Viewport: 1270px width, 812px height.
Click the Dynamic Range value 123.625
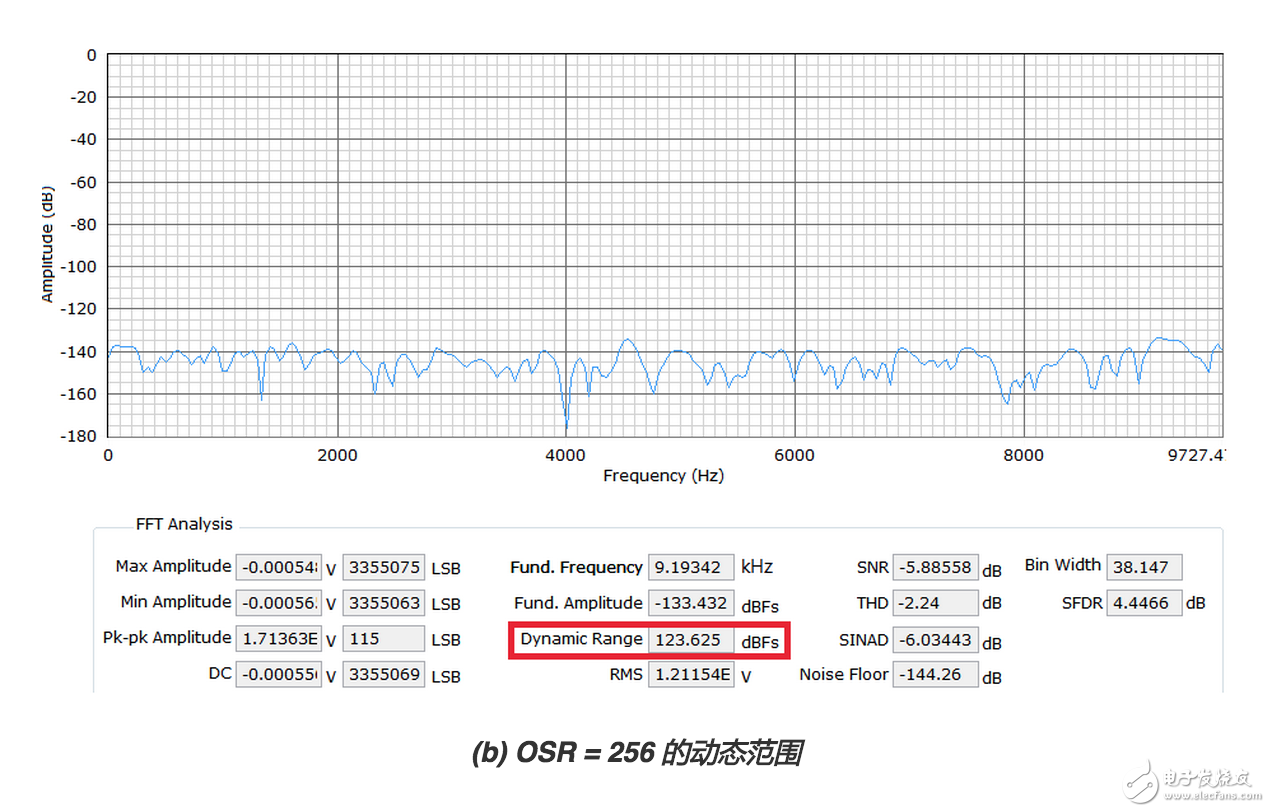[x=690, y=640]
